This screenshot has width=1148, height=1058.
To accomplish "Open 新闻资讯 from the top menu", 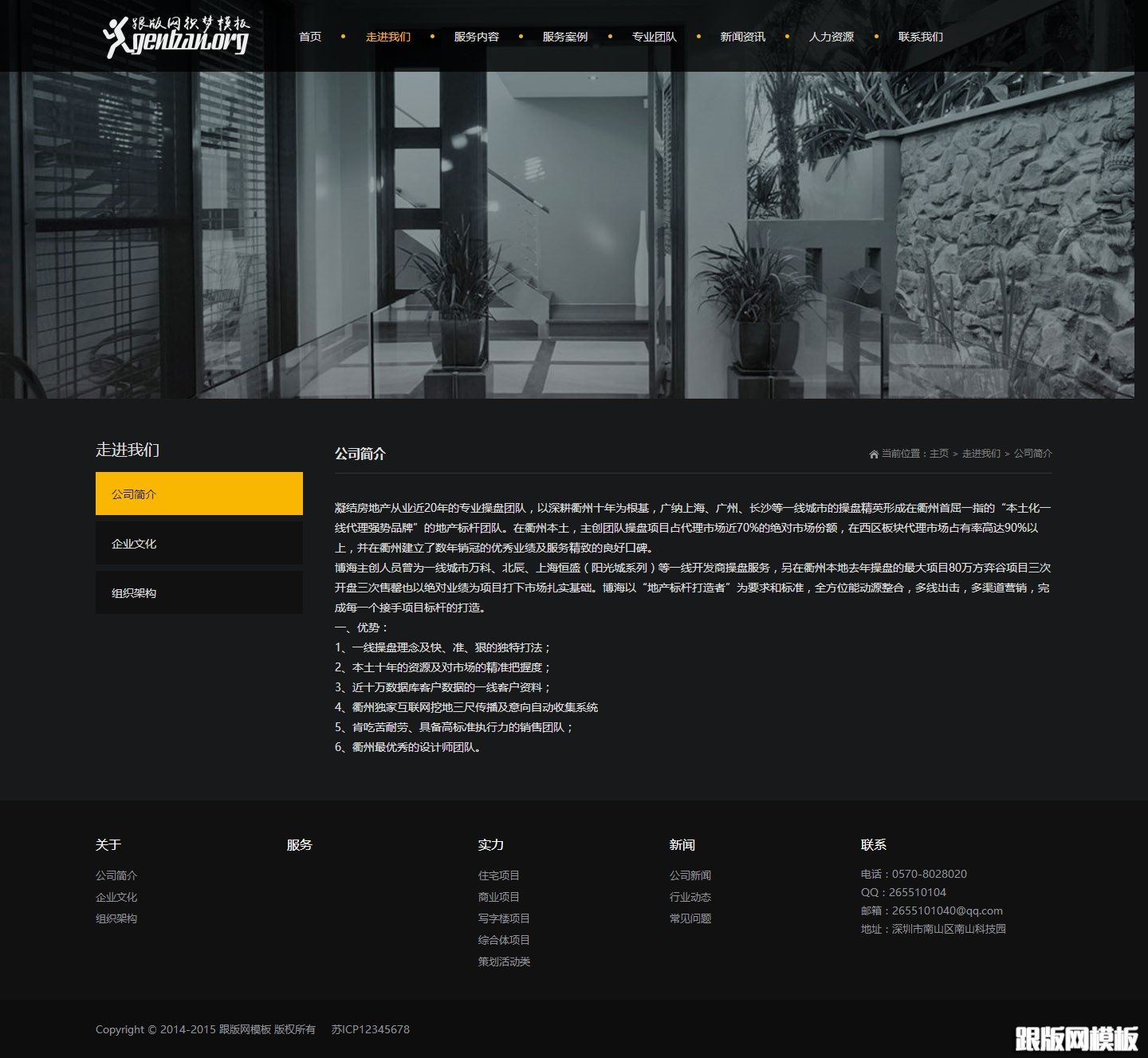I will [x=742, y=36].
